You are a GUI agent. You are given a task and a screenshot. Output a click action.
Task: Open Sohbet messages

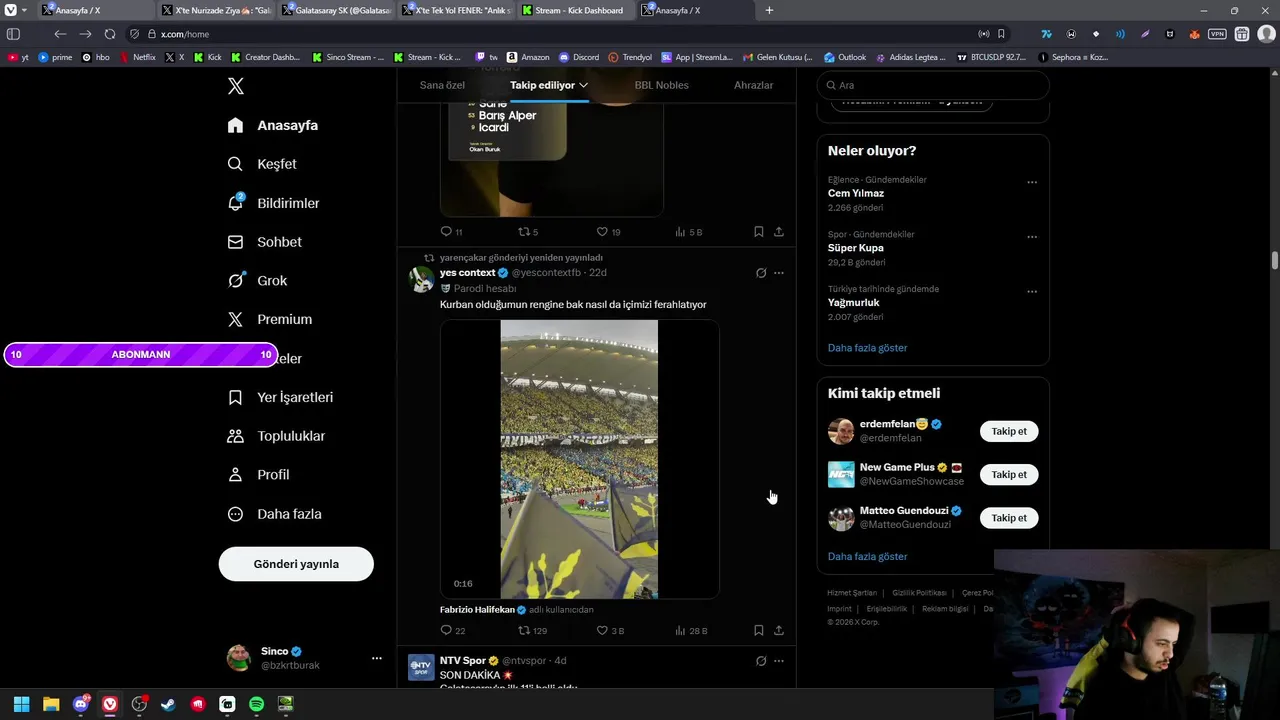pos(264,242)
